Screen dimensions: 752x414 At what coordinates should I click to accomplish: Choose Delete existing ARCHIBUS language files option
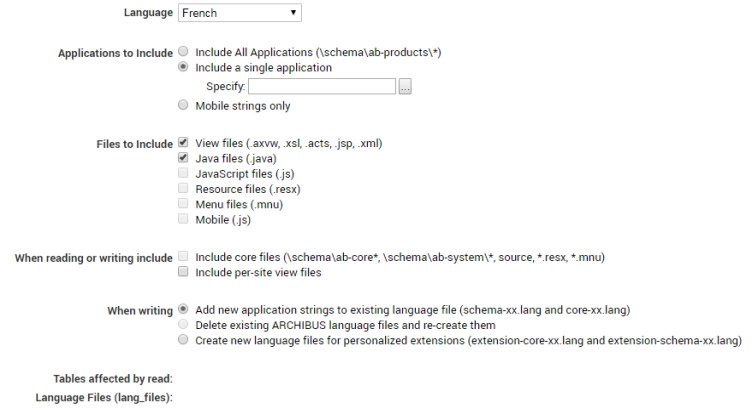183,325
